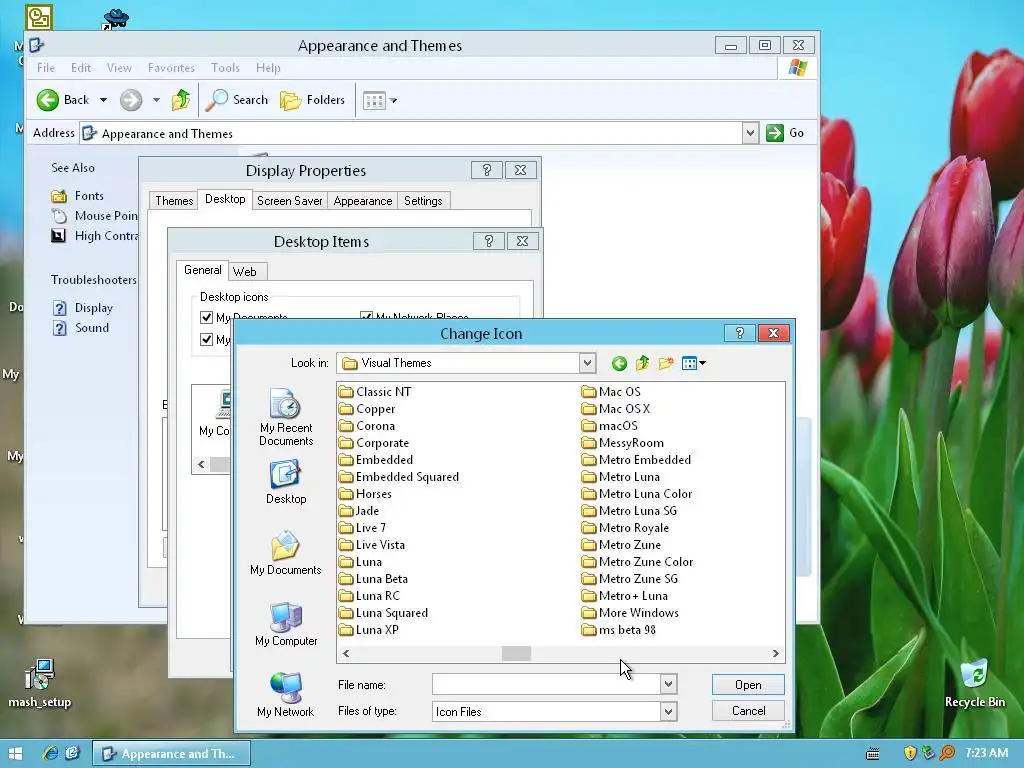Click the clock showing 7:23 AM
The height and width of the screenshot is (768, 1024).
coord(986,753)
